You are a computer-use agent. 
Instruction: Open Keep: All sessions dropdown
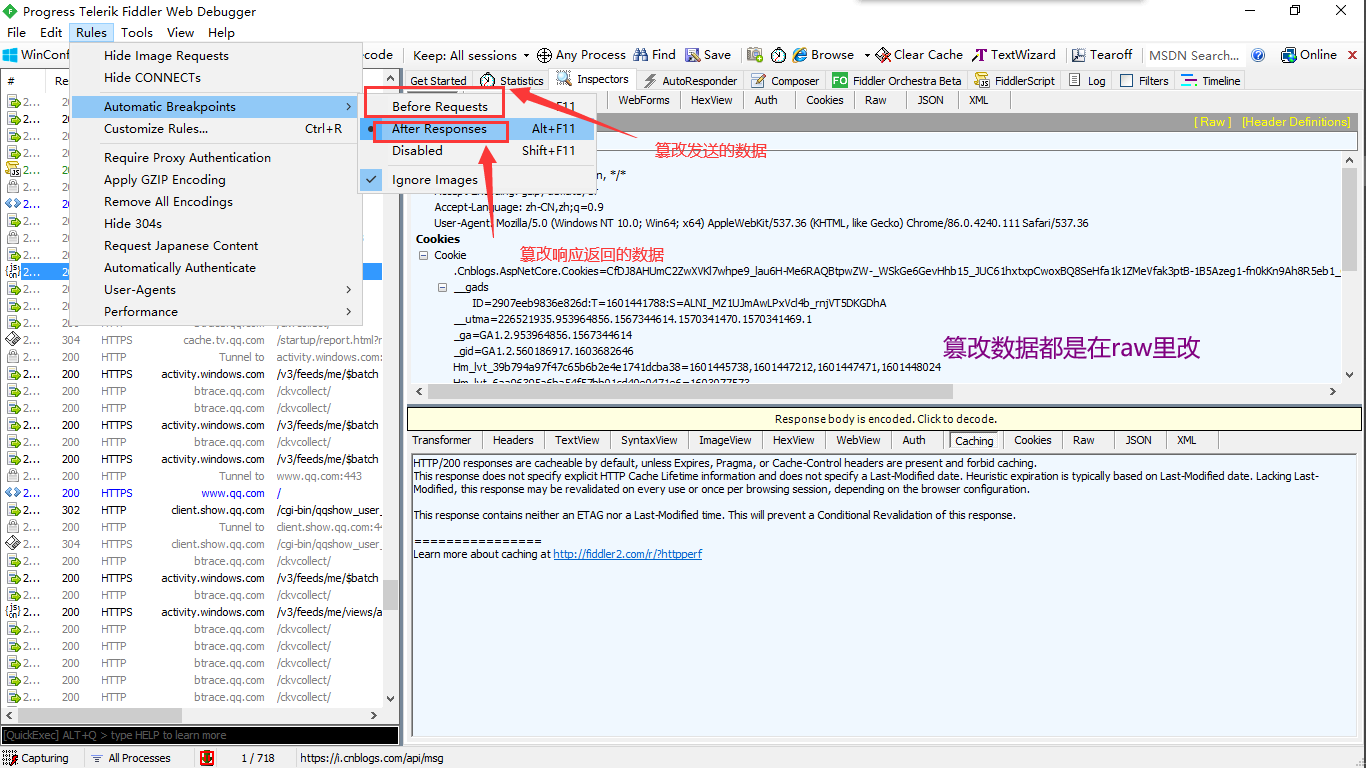point(471,55)
